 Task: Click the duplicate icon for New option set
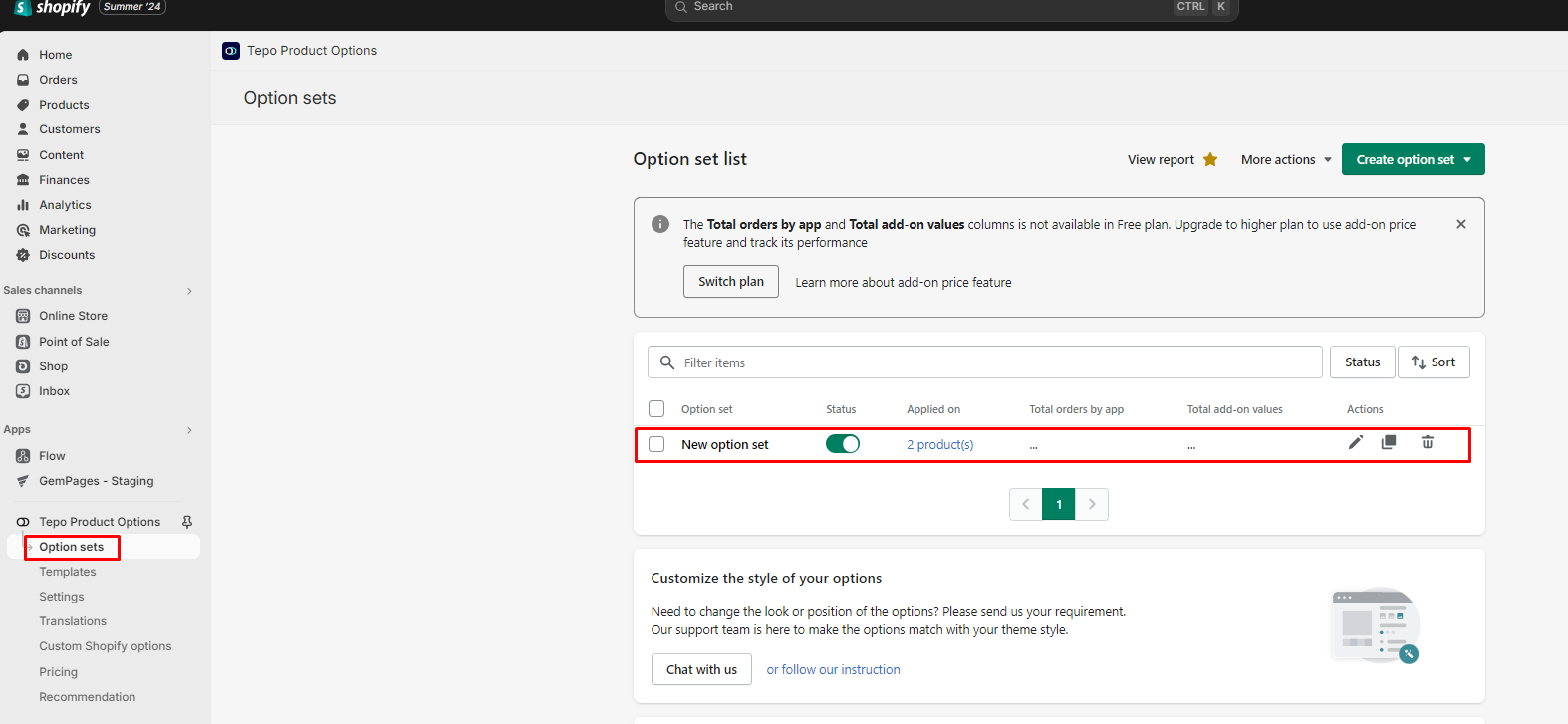point(1389,443)
